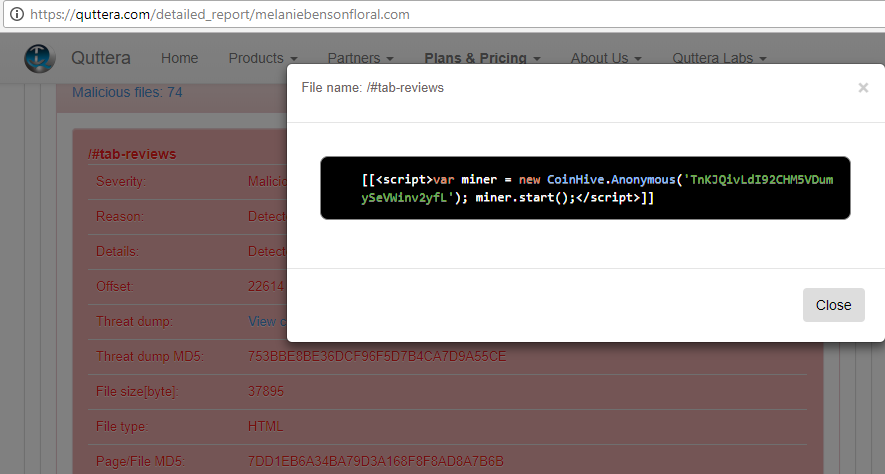Select the Malicious files: 74 heading

click(127, 92)
